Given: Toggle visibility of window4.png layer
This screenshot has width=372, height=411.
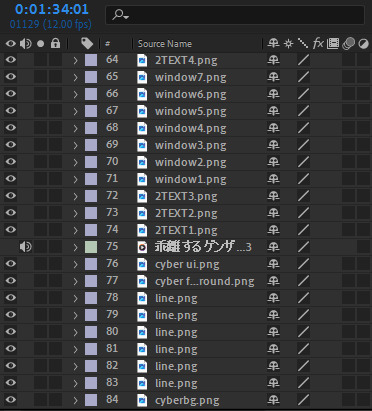Looking at the screenshot, I should pyautogui.click(x=11, y=128).
